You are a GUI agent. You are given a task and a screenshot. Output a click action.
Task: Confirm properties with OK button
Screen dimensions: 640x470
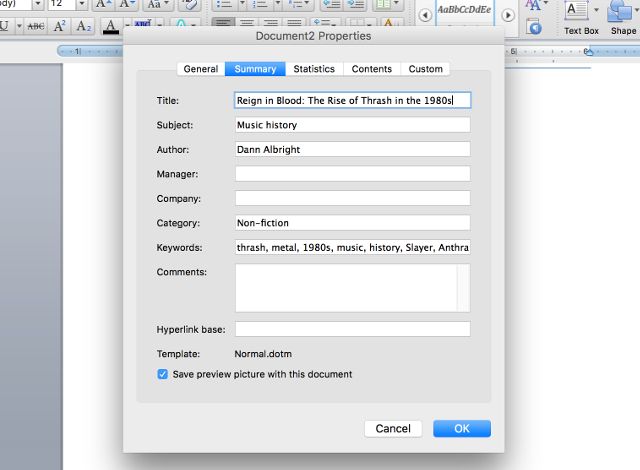click(462, 428)
